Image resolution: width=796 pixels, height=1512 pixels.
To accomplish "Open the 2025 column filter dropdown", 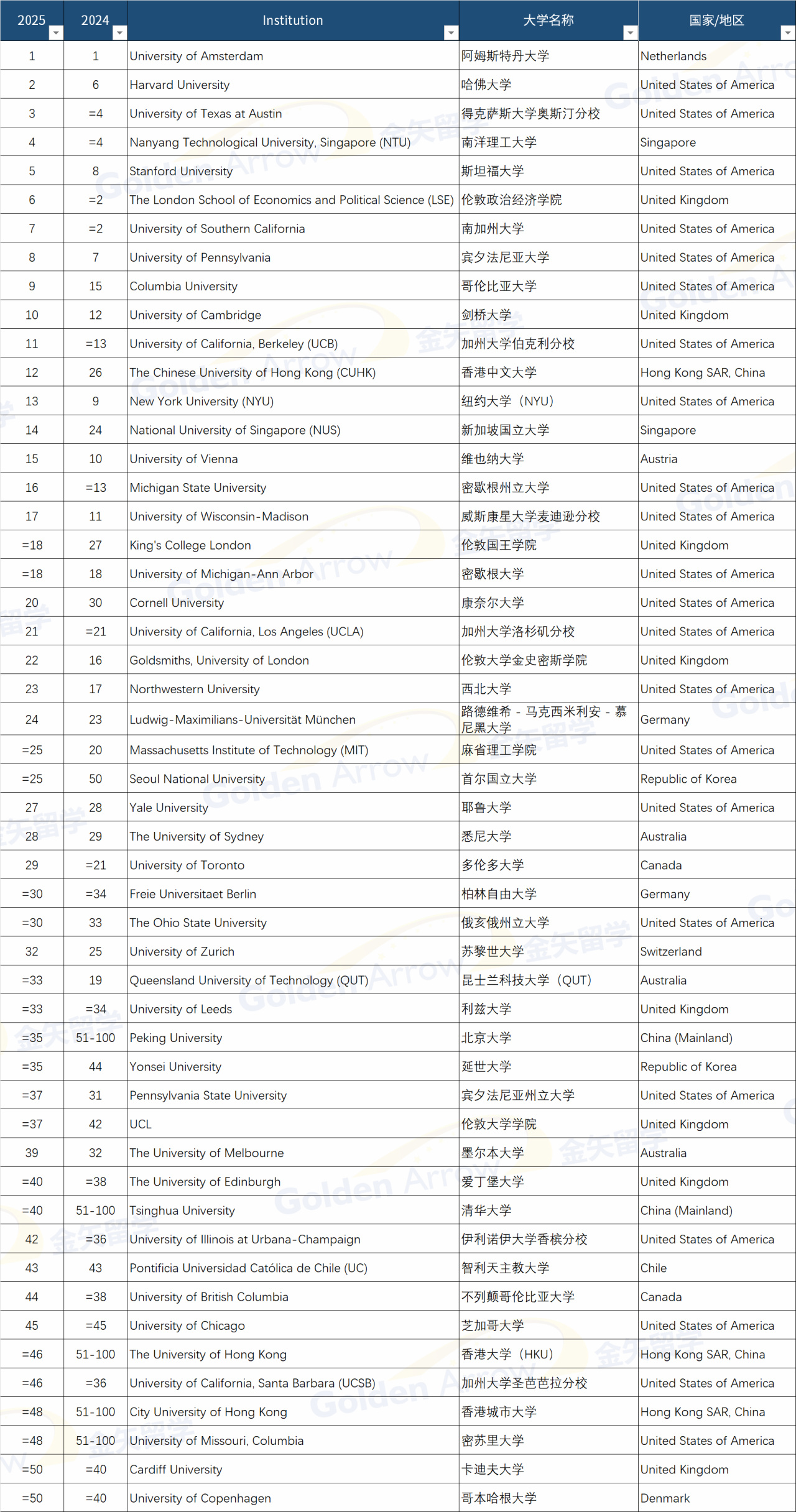I will [56, 33].
